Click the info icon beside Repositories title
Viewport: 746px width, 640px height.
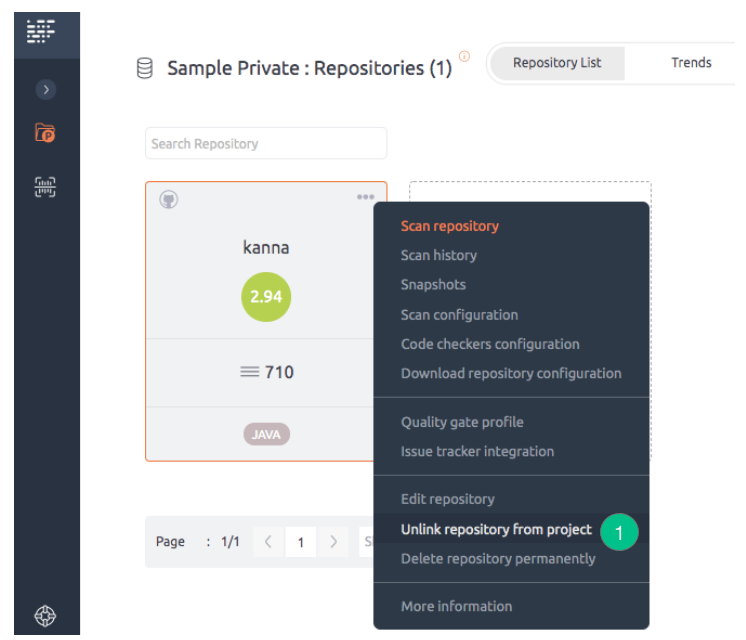pyautogui.click(x=464, y=56)
